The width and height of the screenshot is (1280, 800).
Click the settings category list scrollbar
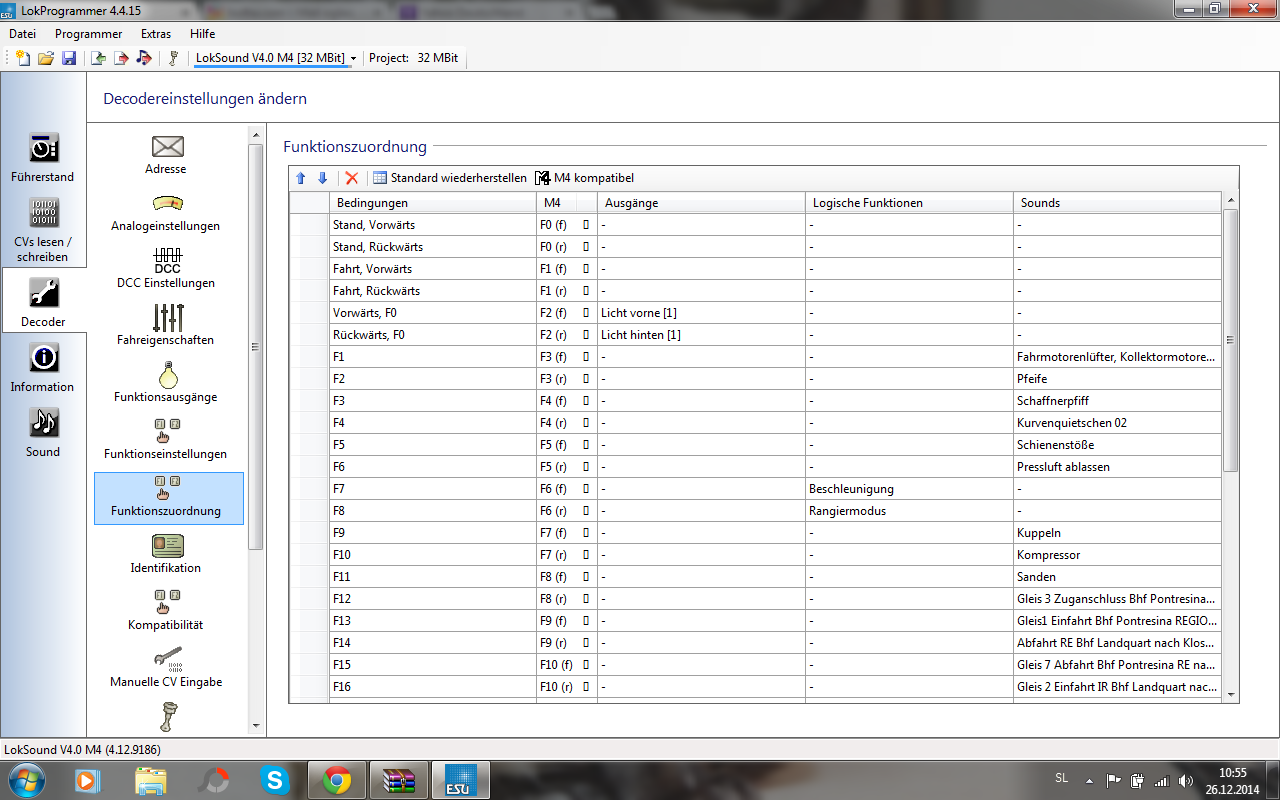click(256, 347)
